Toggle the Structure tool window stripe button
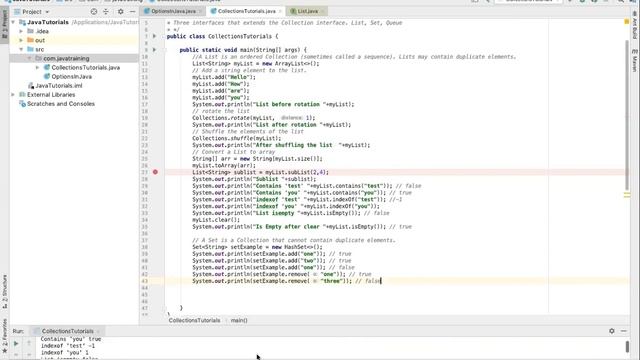 pos(4,291)
